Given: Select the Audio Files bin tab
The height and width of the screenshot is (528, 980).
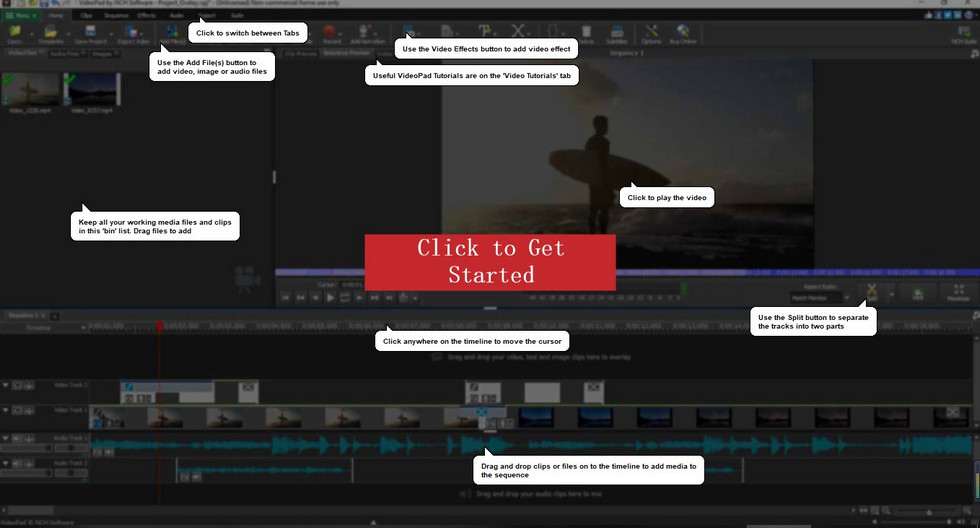Looking at the screenshot, I should (68, 54).
